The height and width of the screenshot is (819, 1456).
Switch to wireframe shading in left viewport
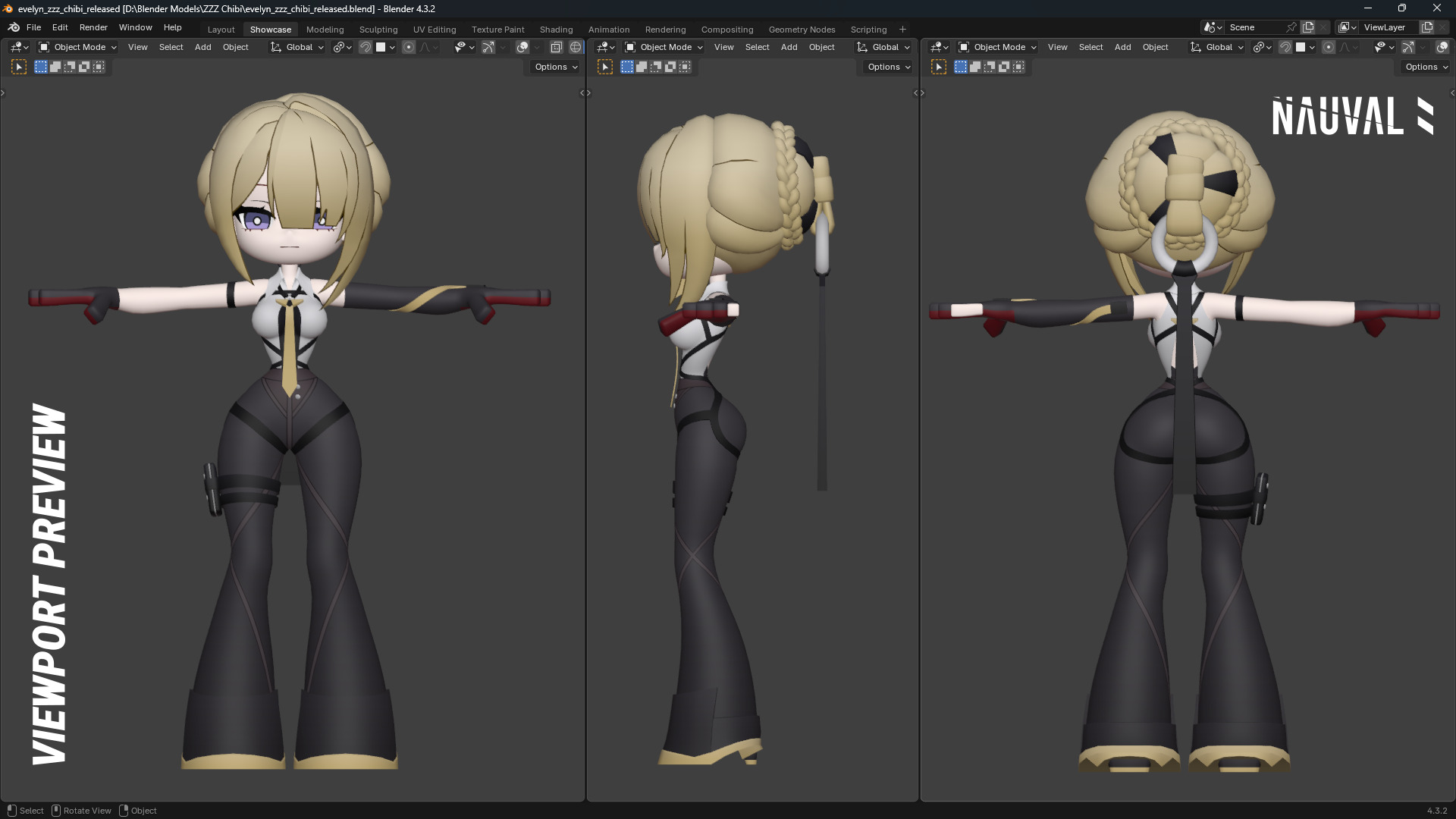(x=576, y=47)
